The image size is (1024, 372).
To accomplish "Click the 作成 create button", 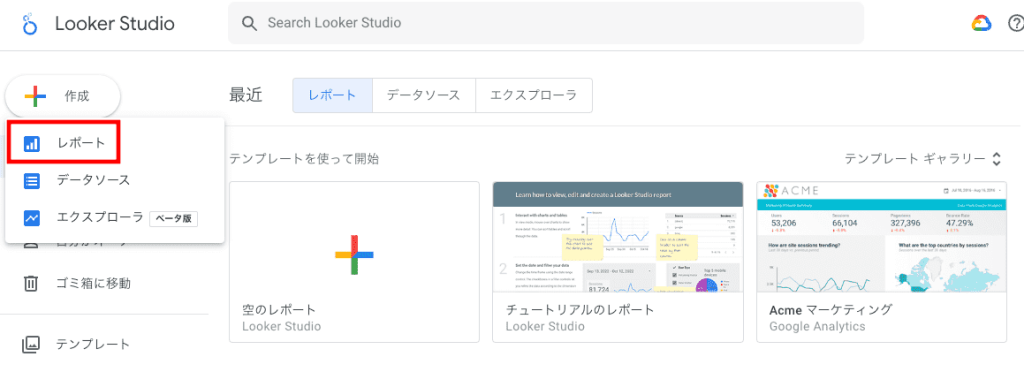I will pyautogui.click(x=63, y=97).
